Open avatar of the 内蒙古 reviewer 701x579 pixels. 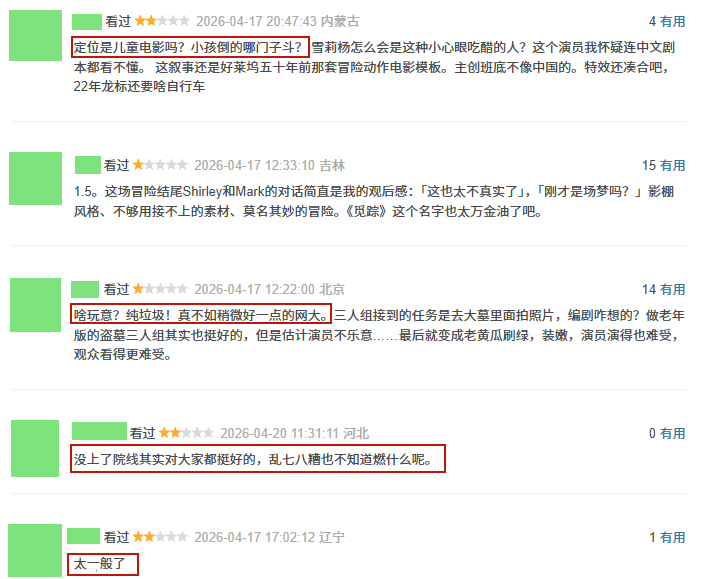point(35,35)
